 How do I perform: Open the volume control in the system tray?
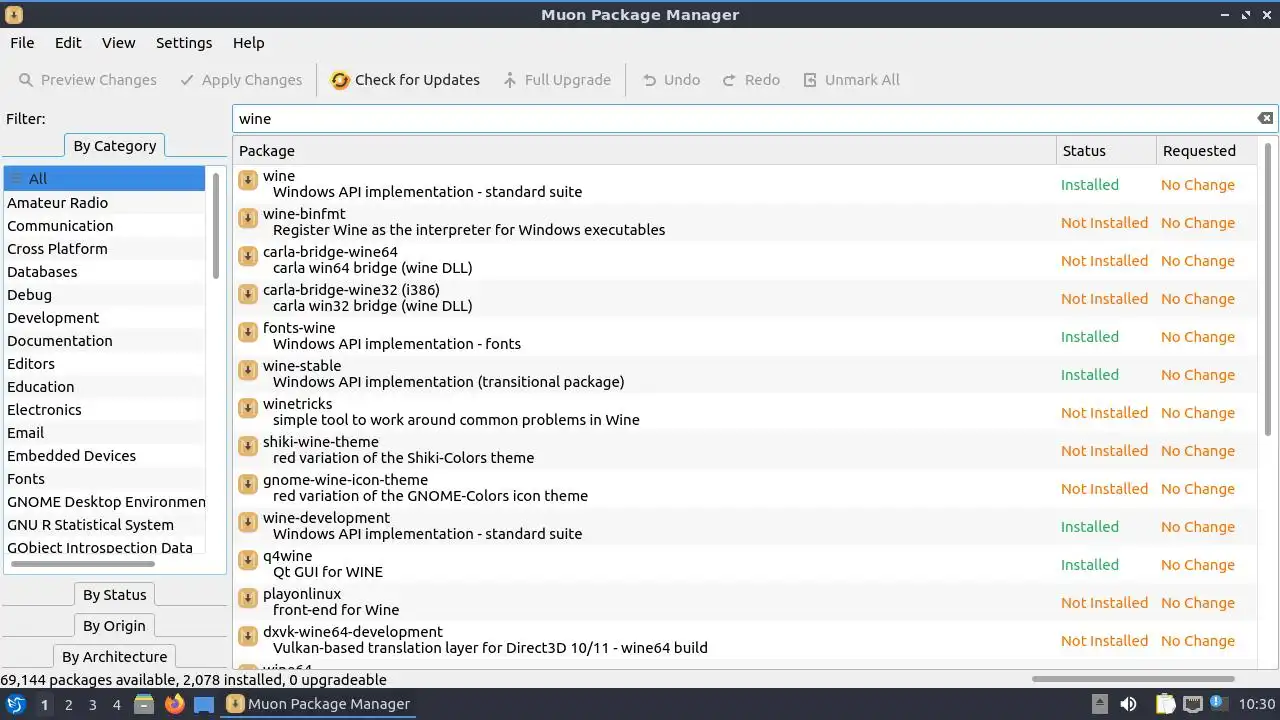tap(1129, 704)
